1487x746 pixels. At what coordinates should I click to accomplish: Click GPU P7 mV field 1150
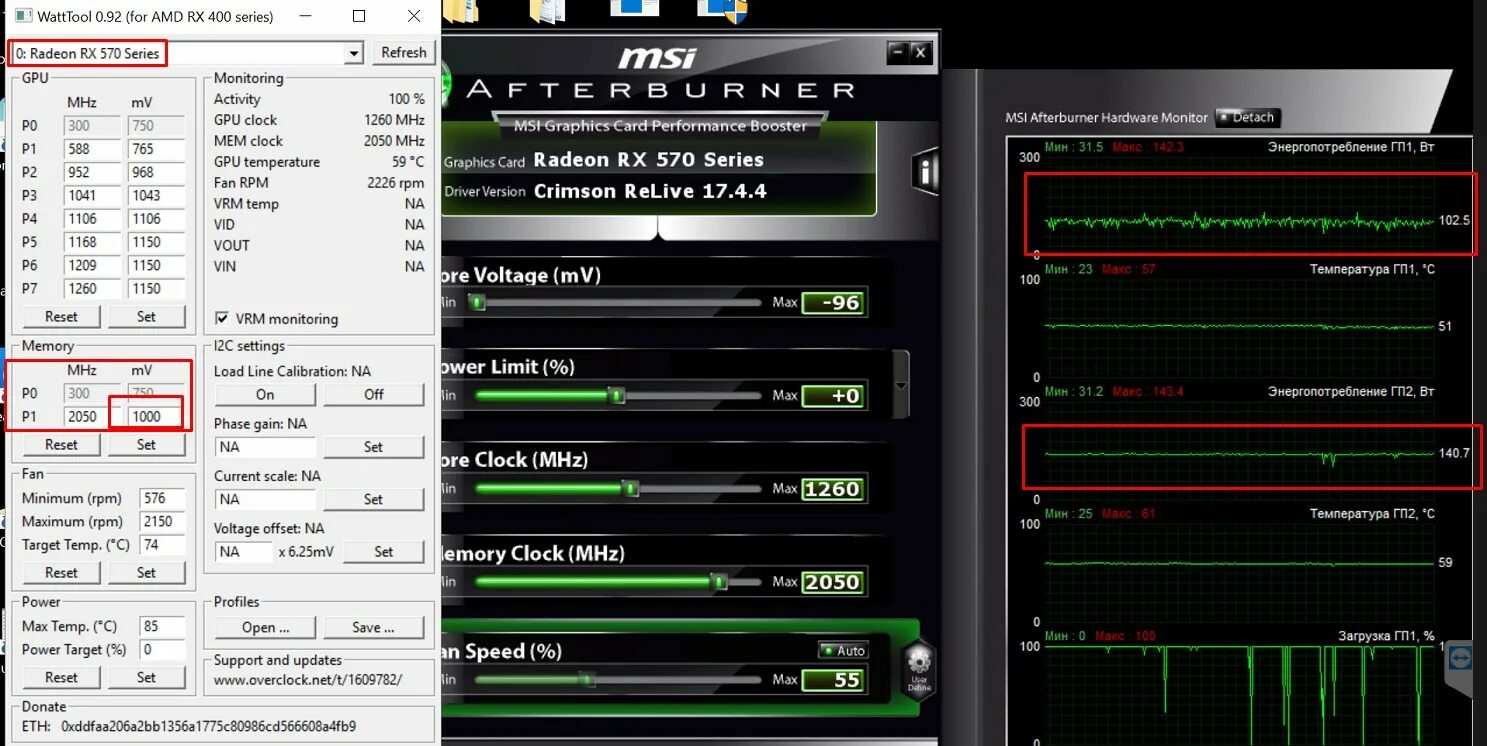click(x=156, y=288)
